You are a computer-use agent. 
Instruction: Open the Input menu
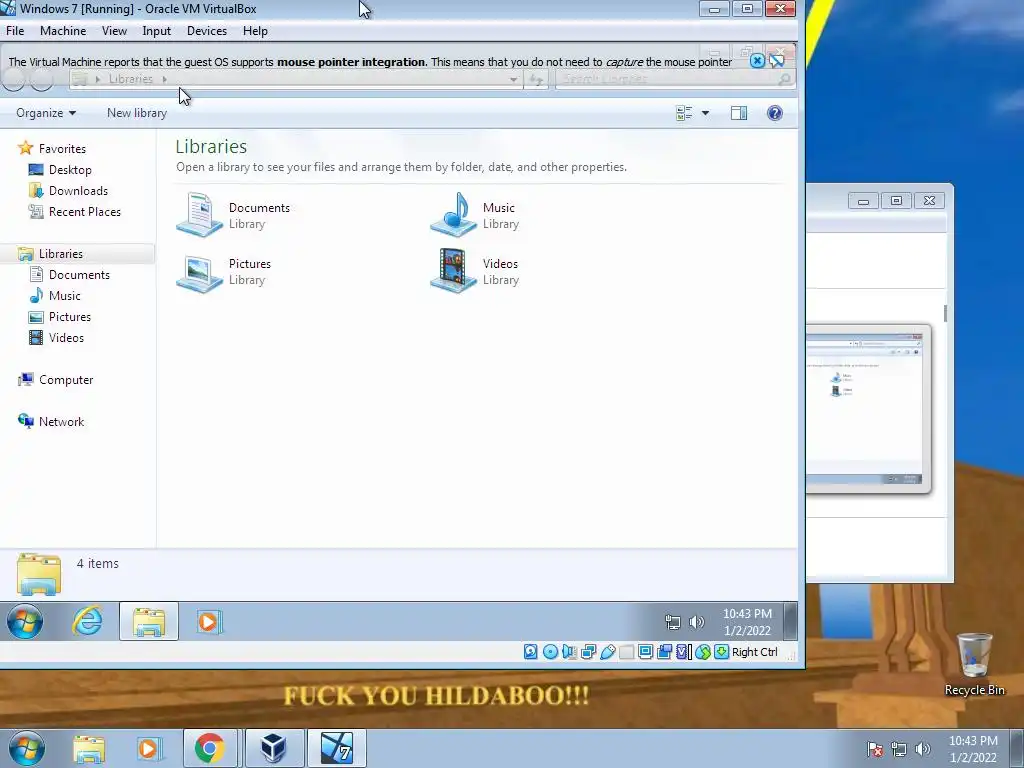click(x=157, y=31)
